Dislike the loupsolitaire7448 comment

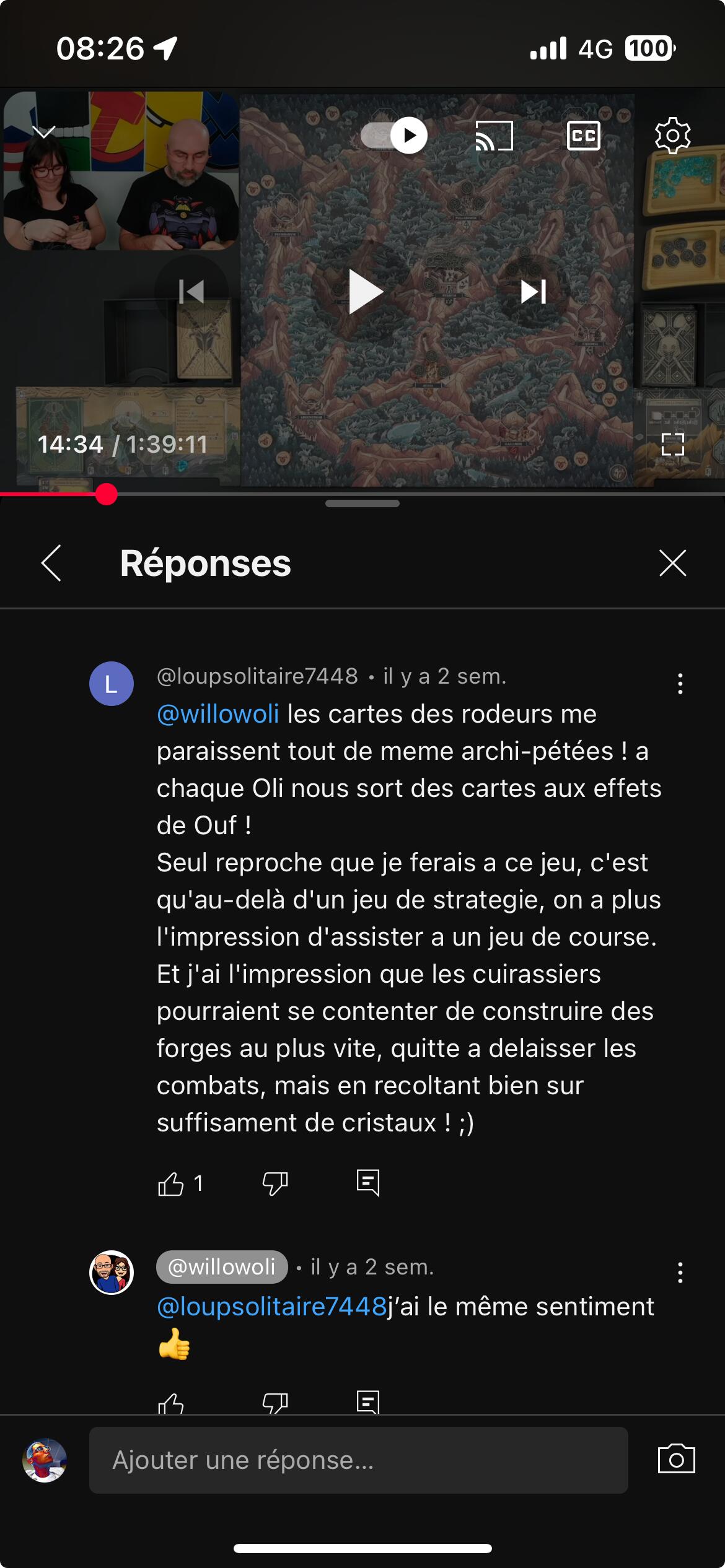coord(275,1183)
